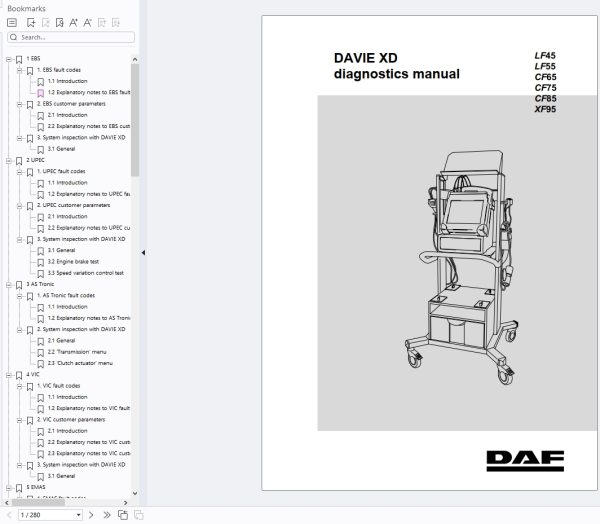Click the previous view icon in status bar
This screenshot has height=524, width=600.
click(123, 515)
